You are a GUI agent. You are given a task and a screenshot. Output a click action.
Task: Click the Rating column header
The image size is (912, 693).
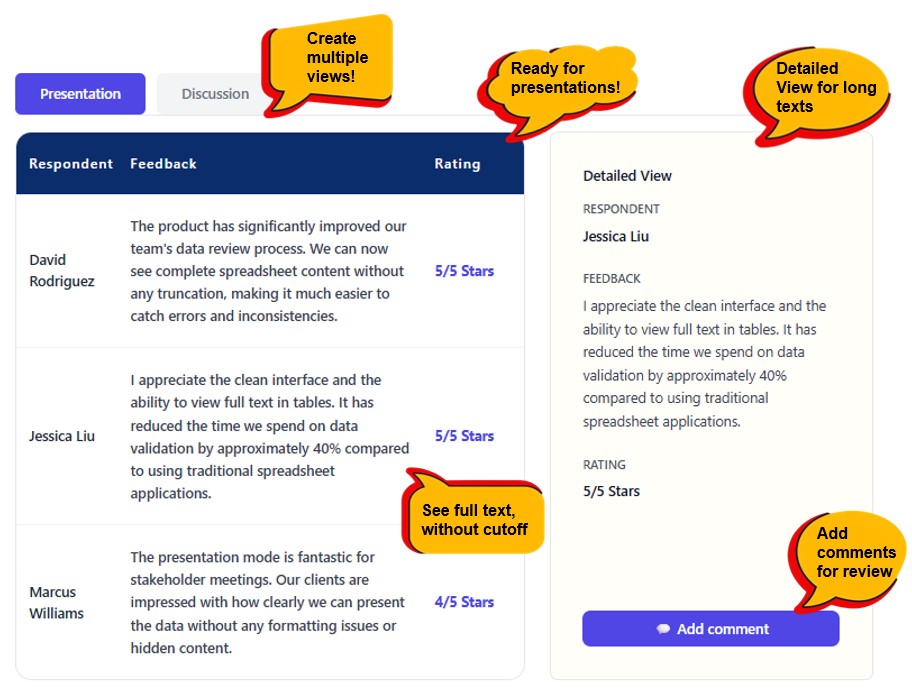coord(457,164)
